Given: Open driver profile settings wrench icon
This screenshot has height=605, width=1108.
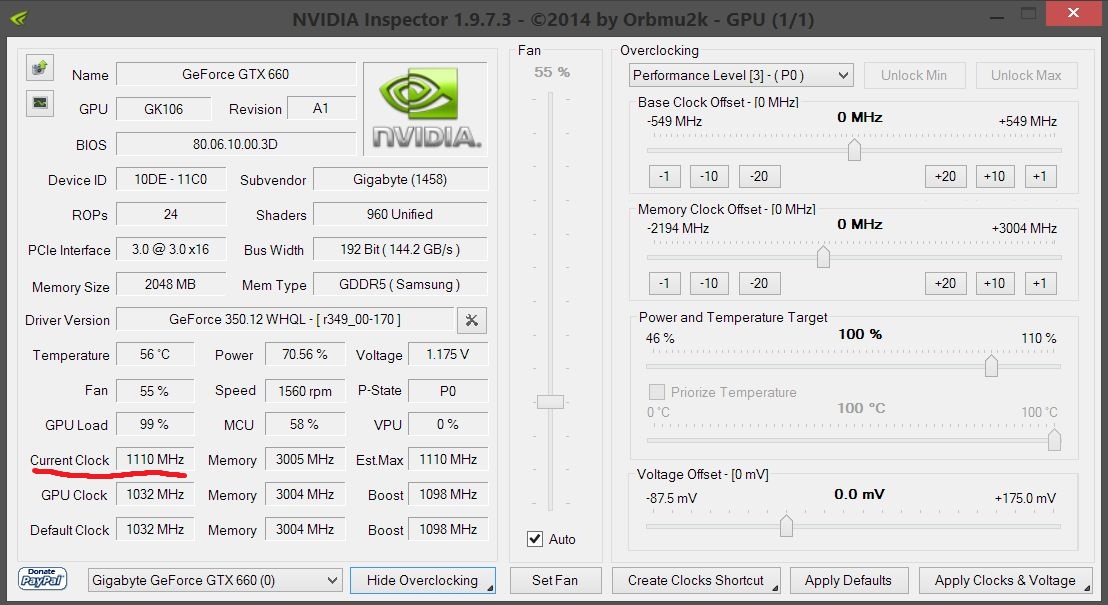Looking at the screenshot, I should [x=471, y=320].
